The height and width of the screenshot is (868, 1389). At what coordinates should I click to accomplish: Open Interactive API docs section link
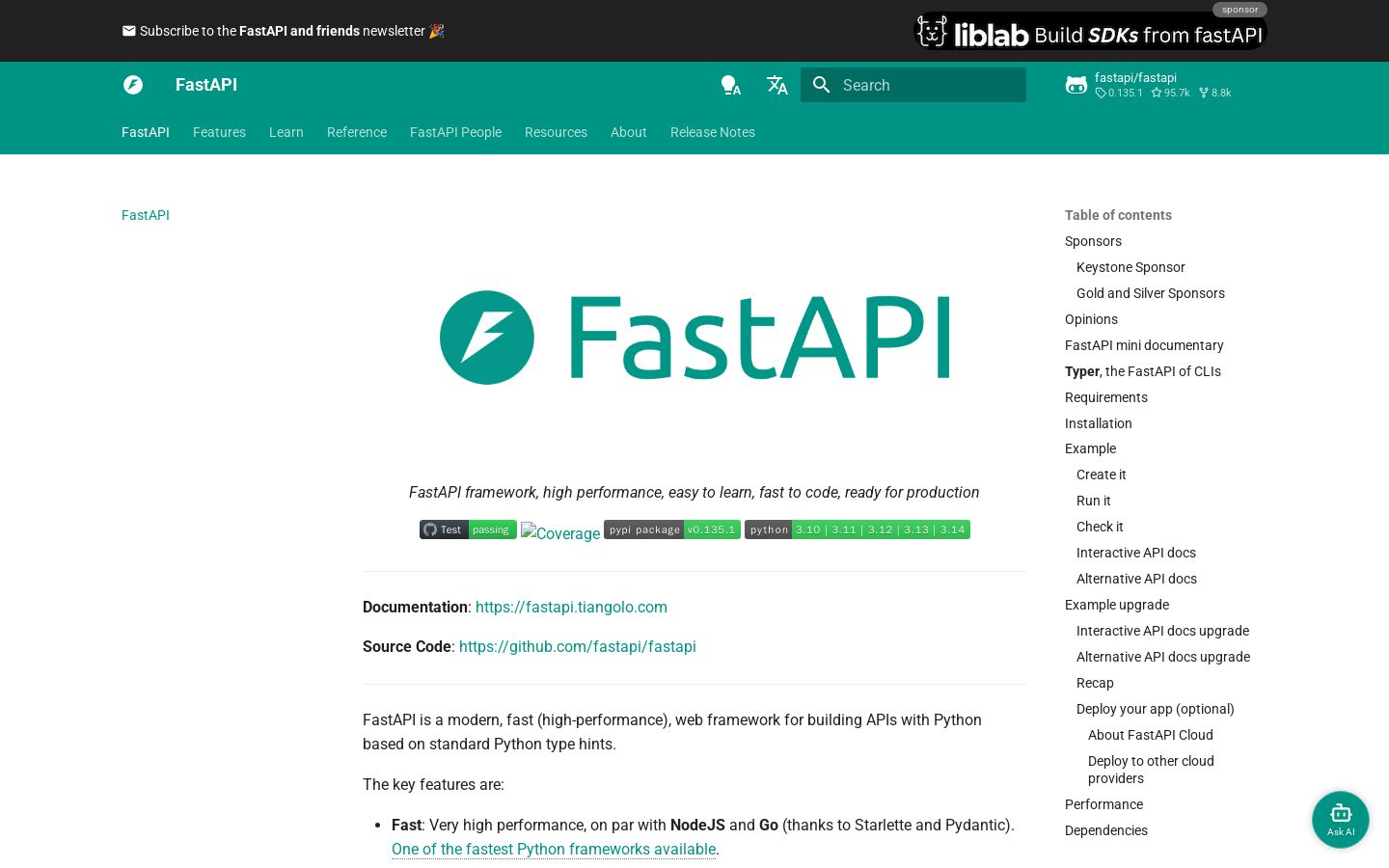[x=1136, y=553]
